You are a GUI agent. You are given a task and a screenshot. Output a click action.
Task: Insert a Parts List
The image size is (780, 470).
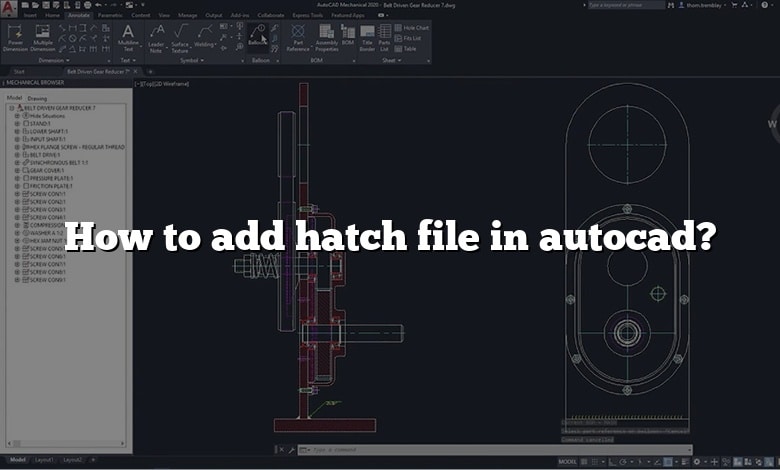click(384, 38)
